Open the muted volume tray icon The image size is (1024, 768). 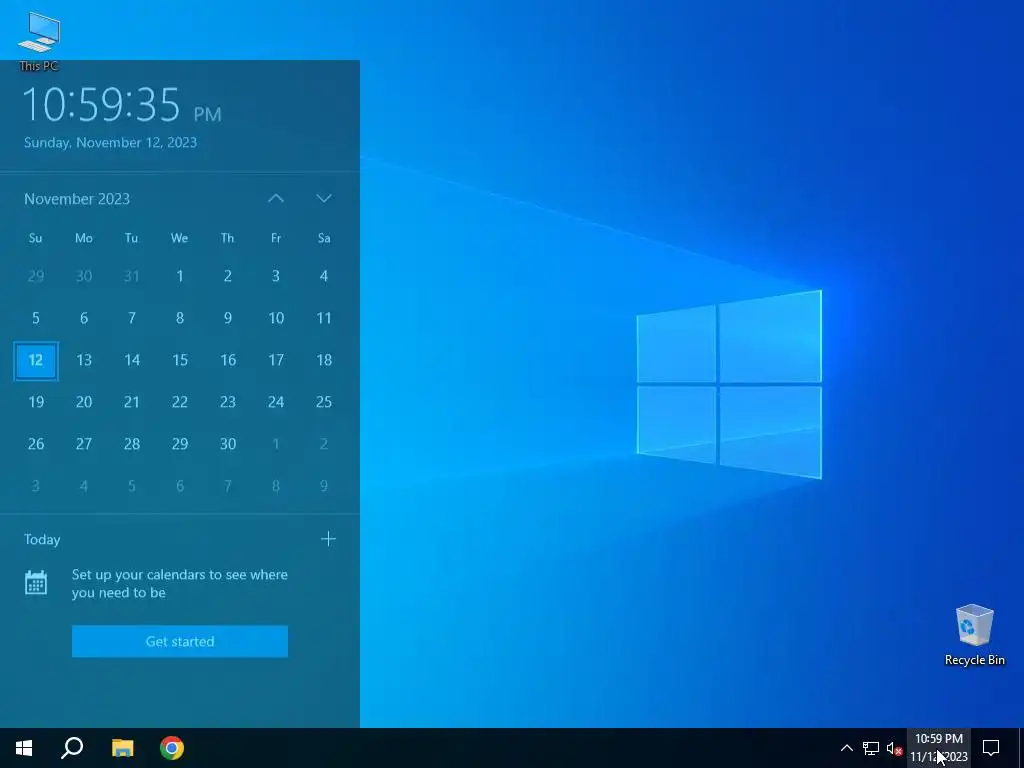tap(894, 748)
